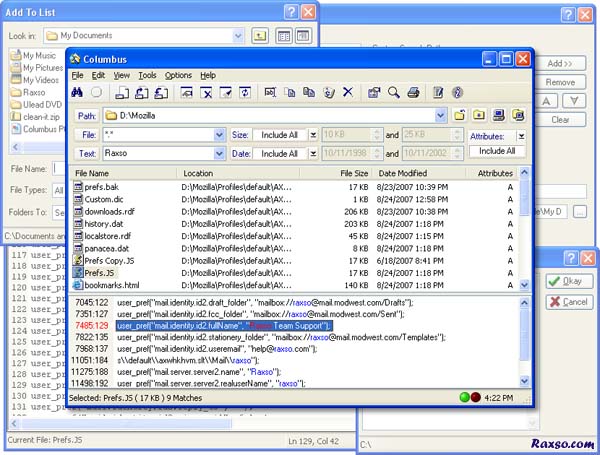Click the list refresh icon with circular arrows
Screen dimensions: 600x455
click(245, 92)
